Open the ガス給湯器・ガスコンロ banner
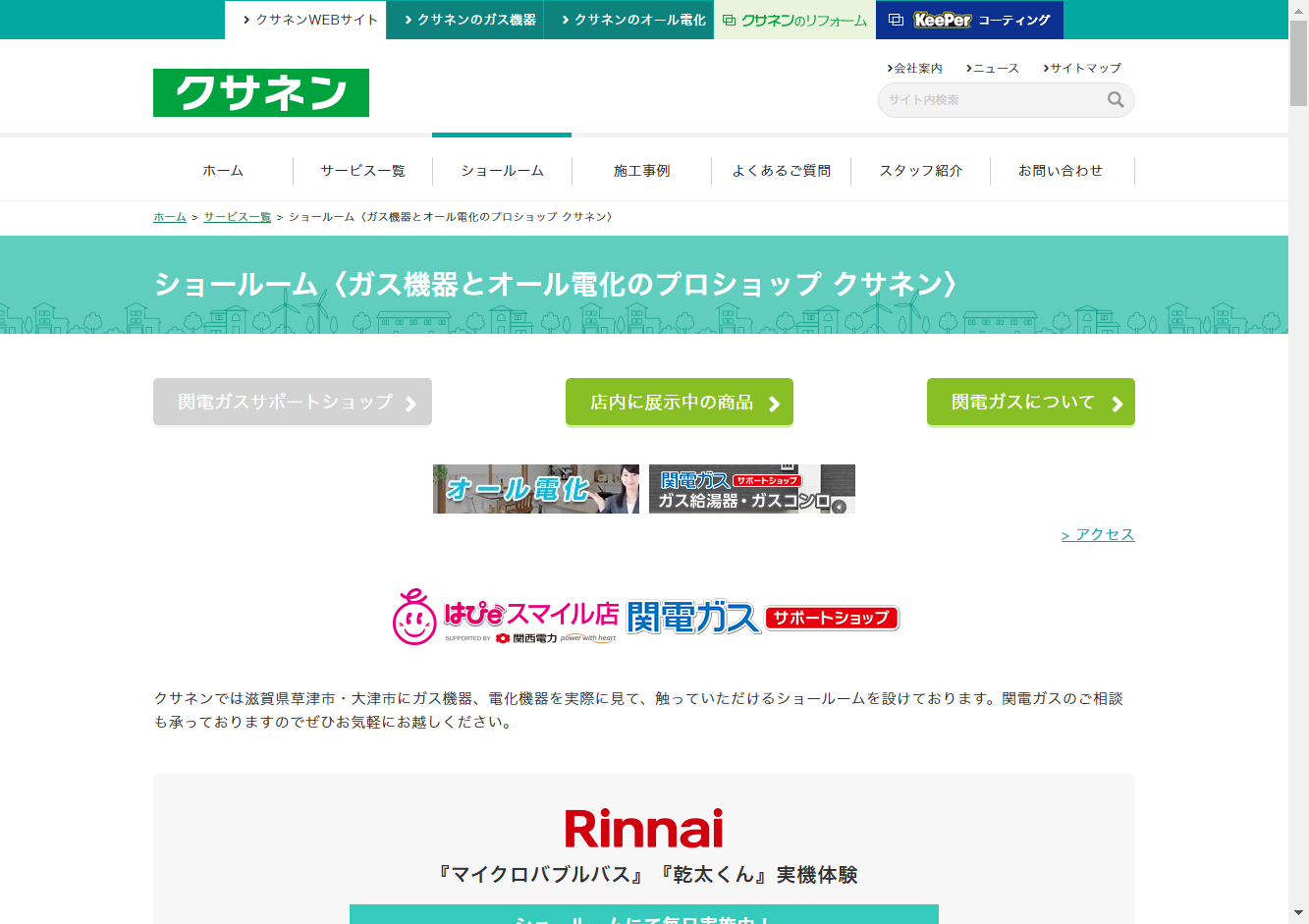This screenshot has width=1309, height=924. coord(751,489)
